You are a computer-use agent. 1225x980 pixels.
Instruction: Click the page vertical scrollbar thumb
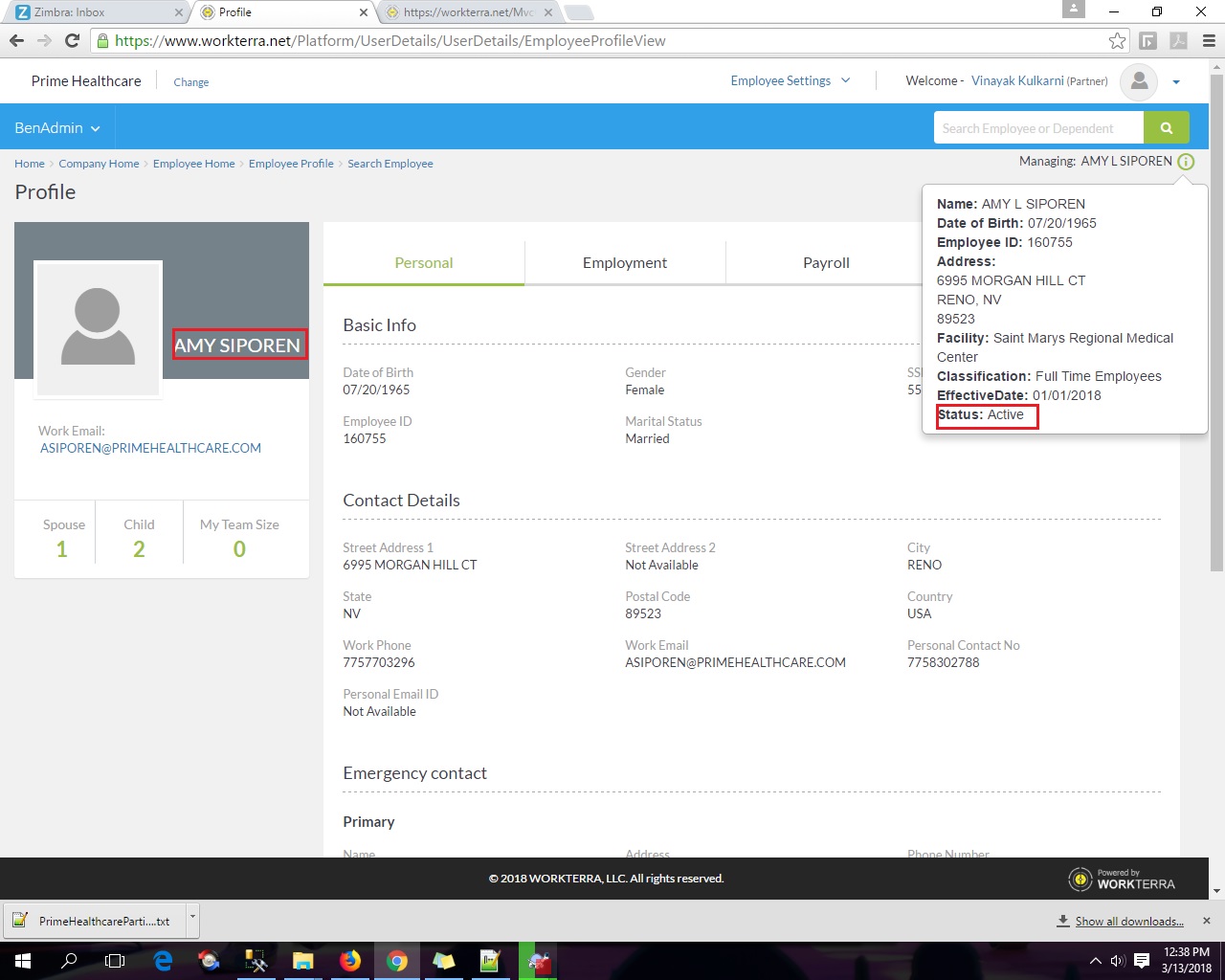tap(1216, 323)
